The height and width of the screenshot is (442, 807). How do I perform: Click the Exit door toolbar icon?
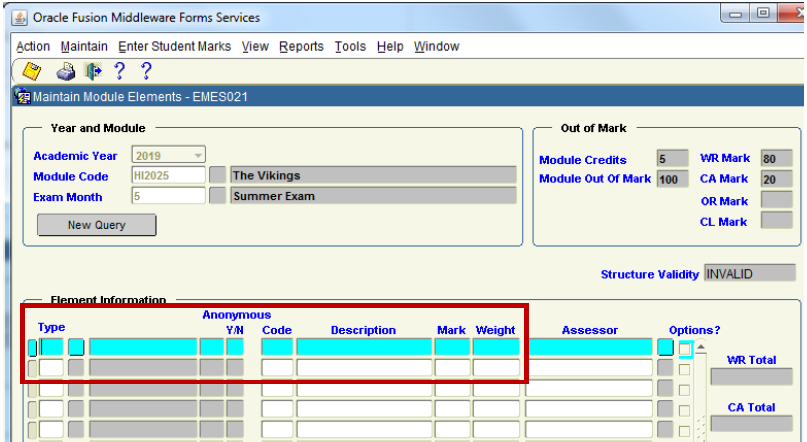(x=93, y=71)
